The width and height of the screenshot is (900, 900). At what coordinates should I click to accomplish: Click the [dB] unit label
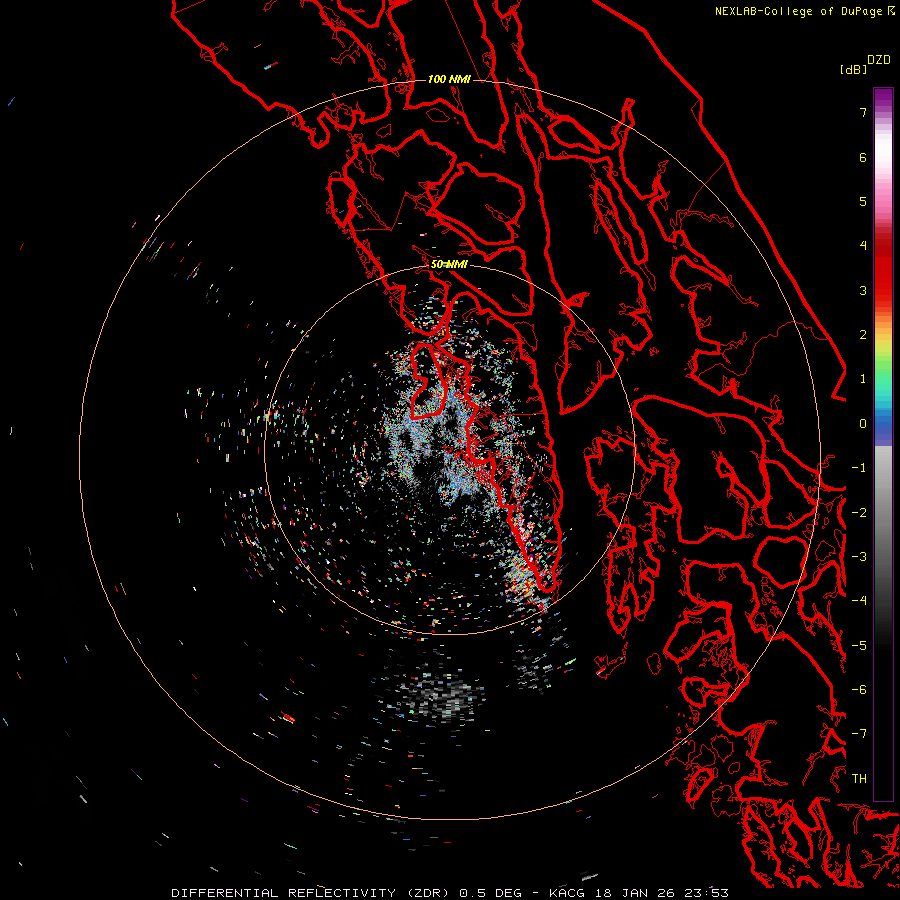854,69
